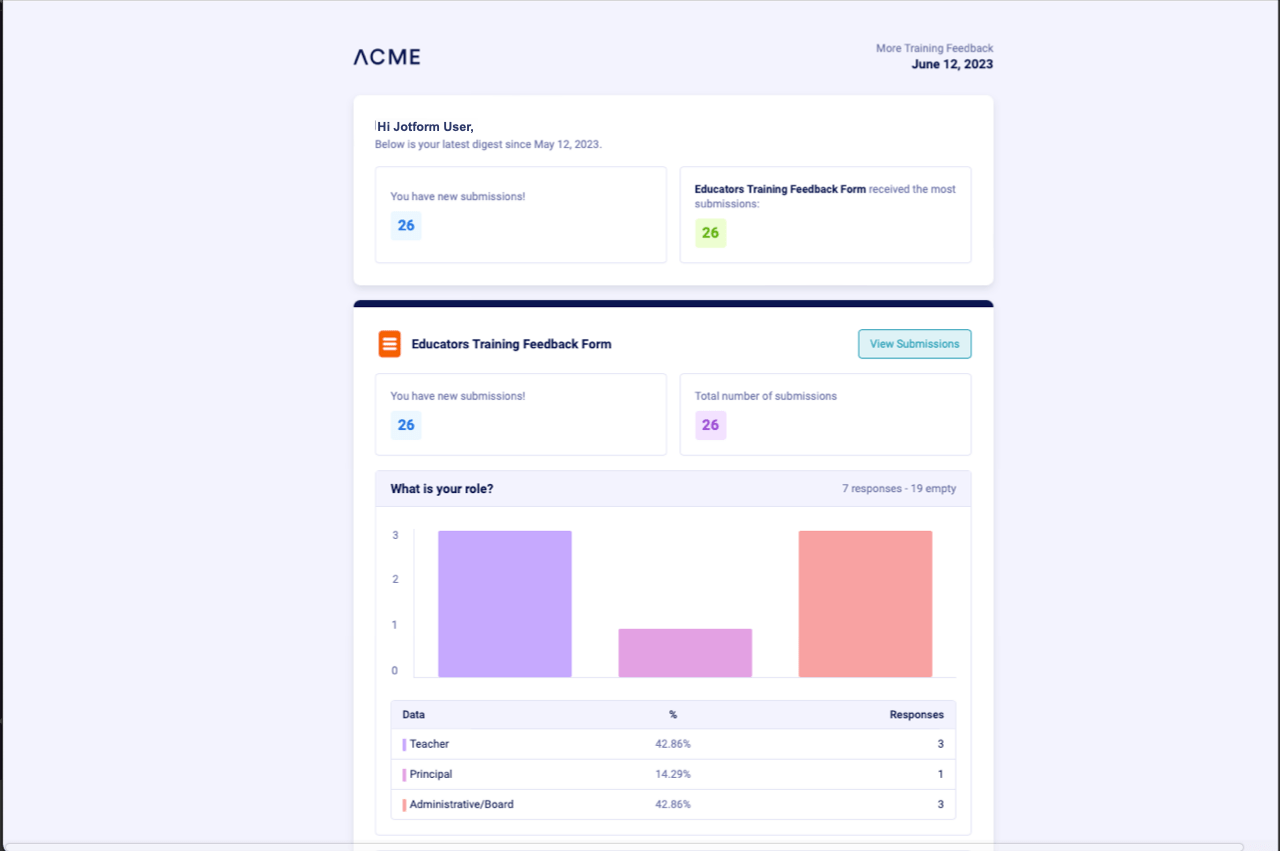The height and width of the screenshot is (851, 1280).
Task: Select the Administrative/Board table row
Action: pyautogui.click(x=673, y=804)
